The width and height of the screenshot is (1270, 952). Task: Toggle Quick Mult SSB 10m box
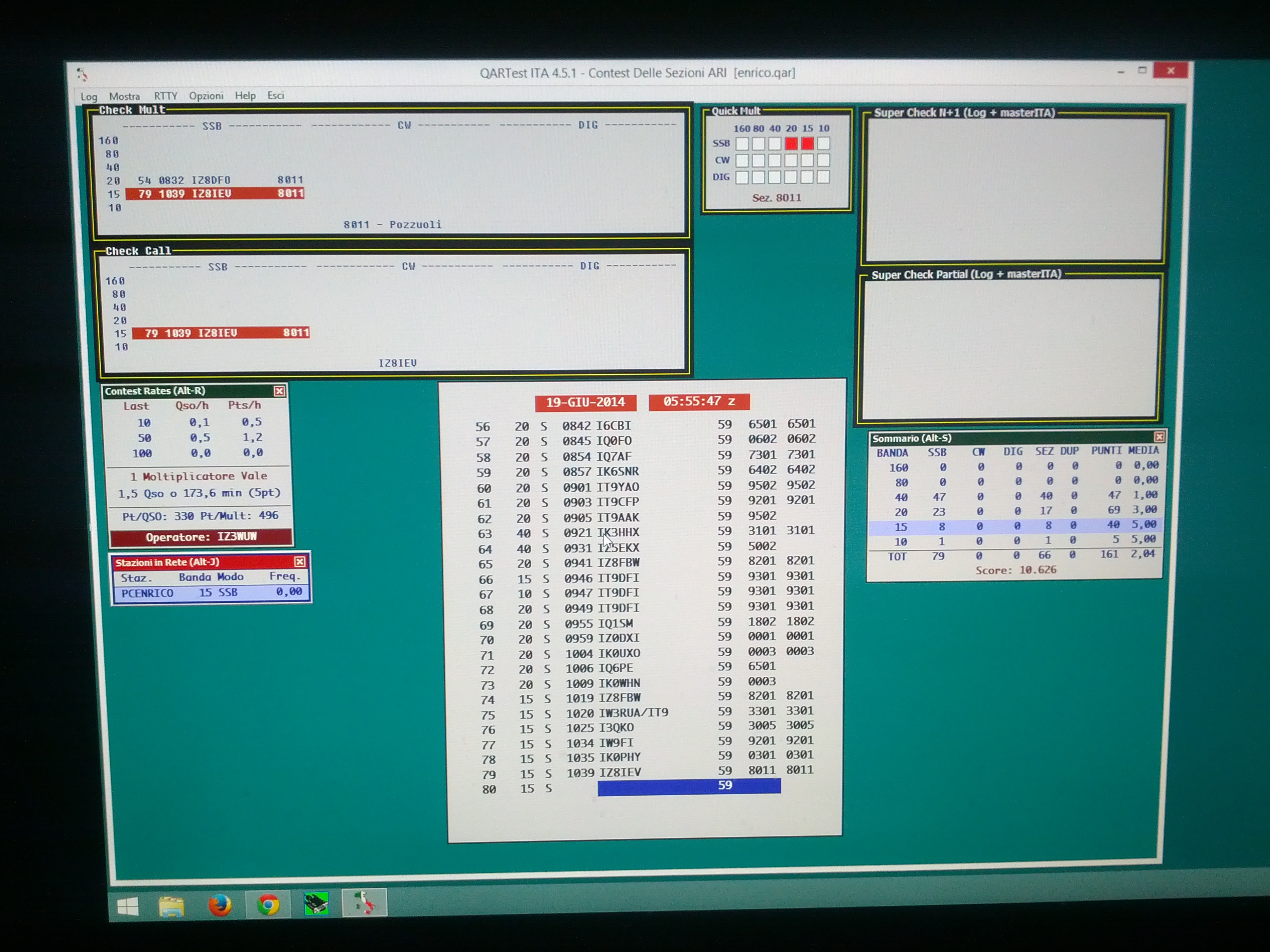824,143
